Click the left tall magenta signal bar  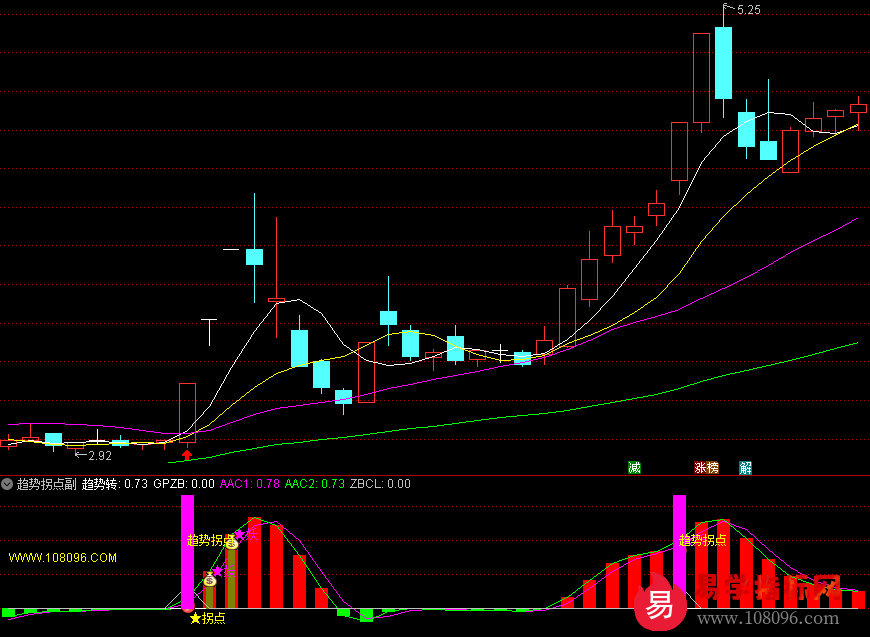coord(187,550)
